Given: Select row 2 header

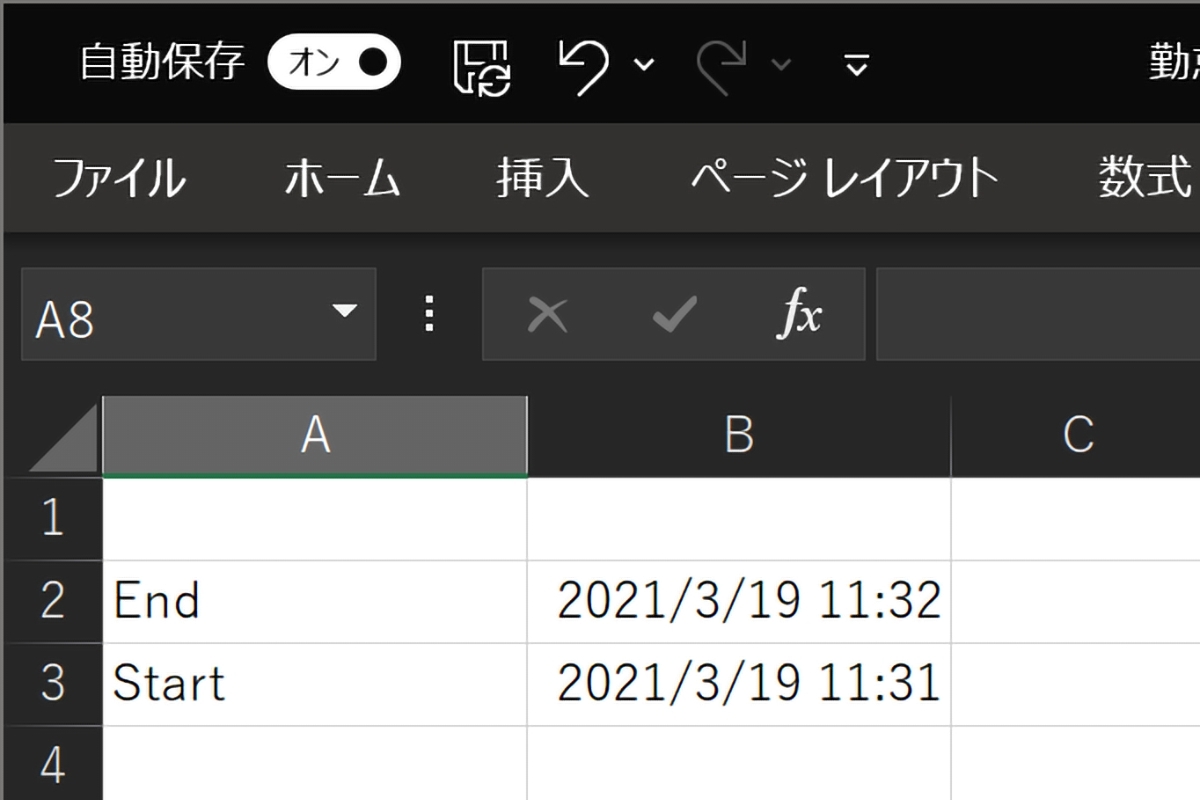Looking at the screenshot, I should [53, 601].
